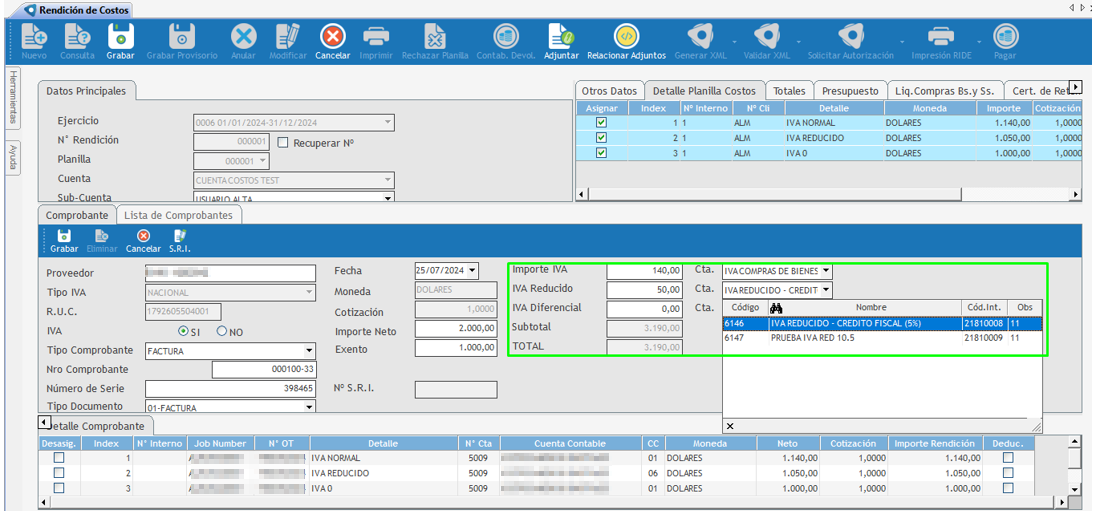The image size is (1093, 511).
Task: Toggle the Recuperar Nº checkbox
Action: click(x=282, y=142)
